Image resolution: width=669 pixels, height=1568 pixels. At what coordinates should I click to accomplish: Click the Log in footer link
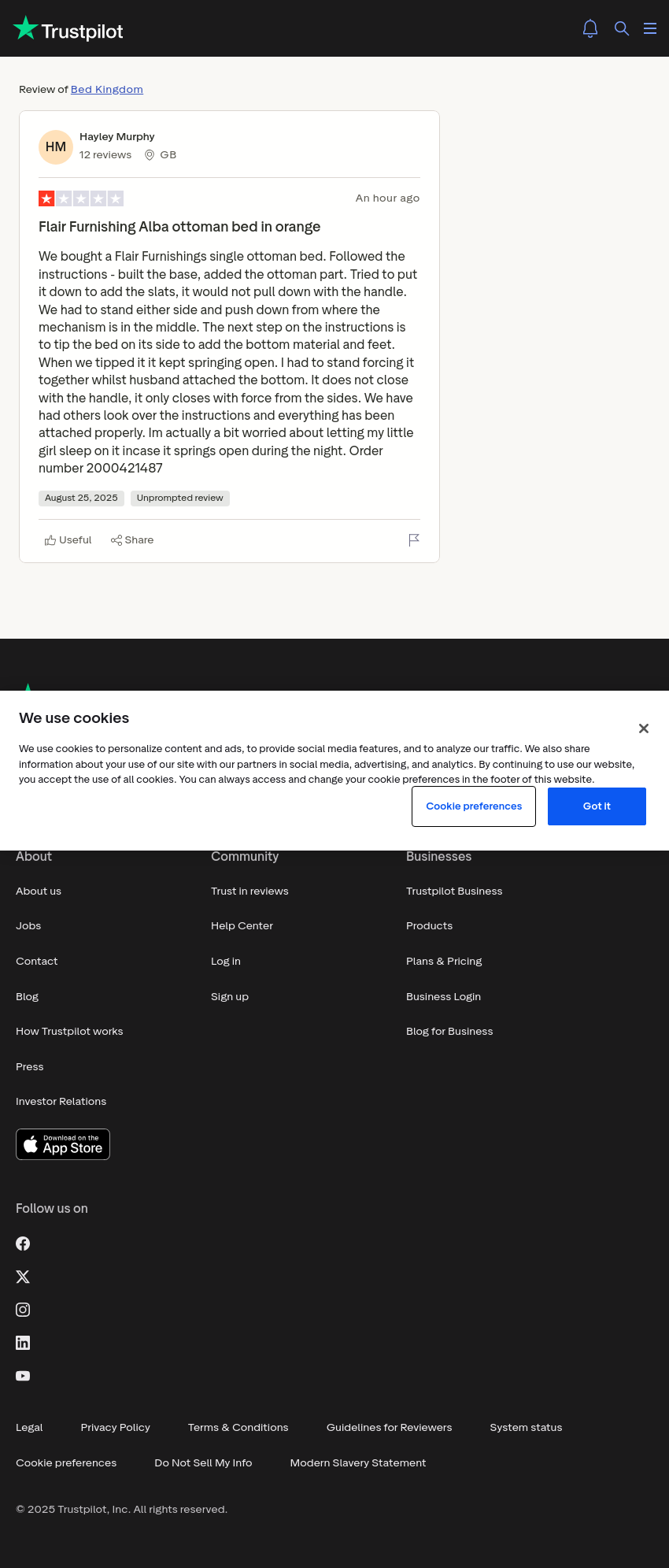(226, 962)
